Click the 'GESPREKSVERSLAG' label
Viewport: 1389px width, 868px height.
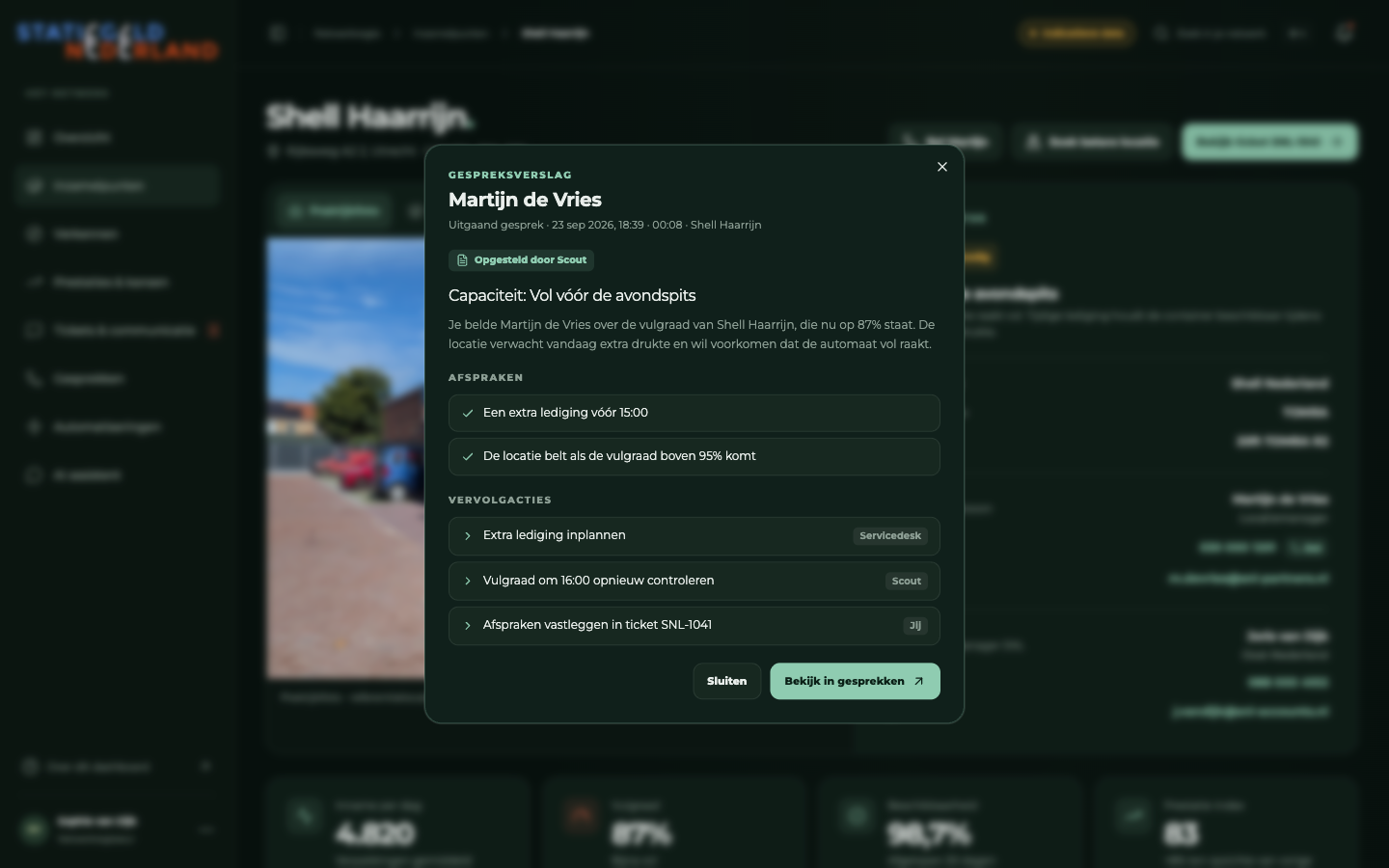point(510,175)
